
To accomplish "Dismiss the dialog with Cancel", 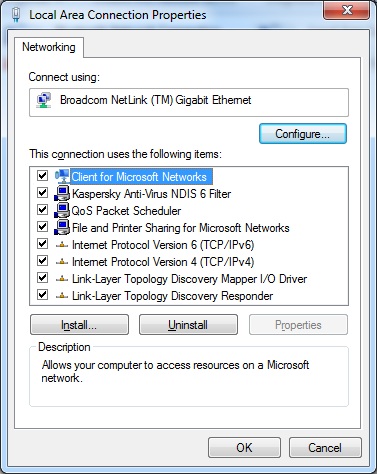I will 325,447.
